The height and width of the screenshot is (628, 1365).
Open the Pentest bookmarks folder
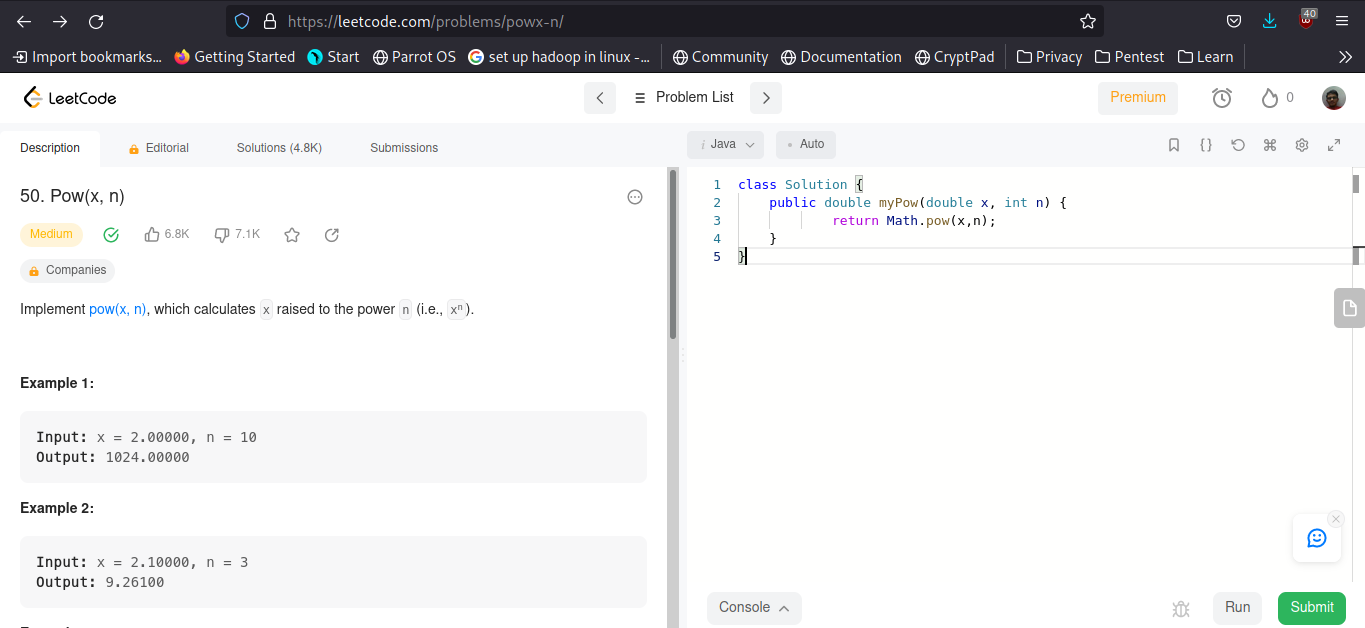coord(1129,57)
